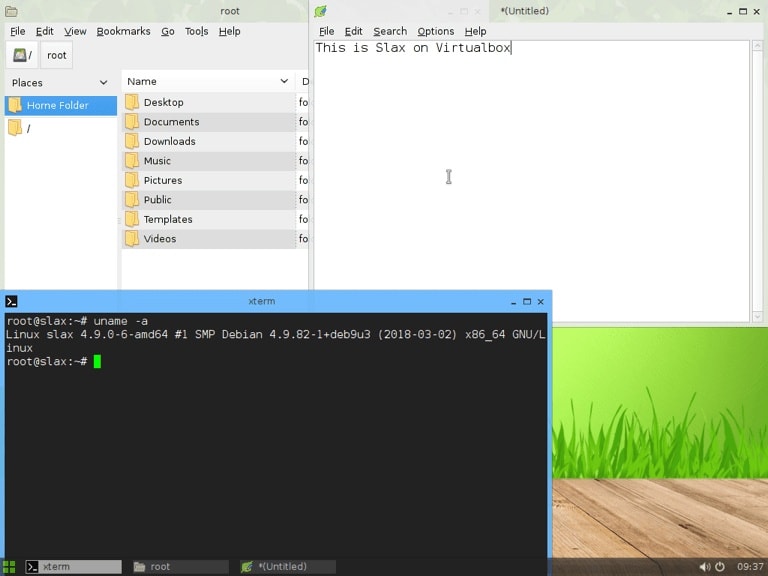Click the Videos folder icon
The image size is (768, 576).
point(132,239)
